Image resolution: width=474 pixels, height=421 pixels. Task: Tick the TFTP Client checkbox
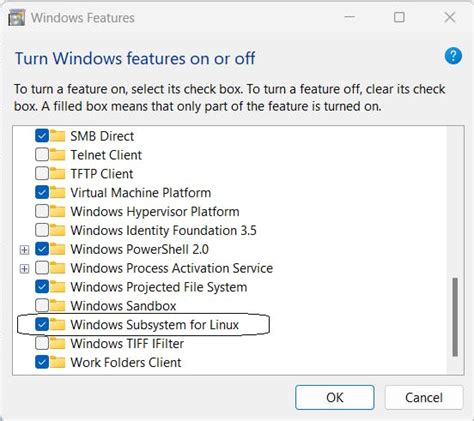[x=42, y=173]
